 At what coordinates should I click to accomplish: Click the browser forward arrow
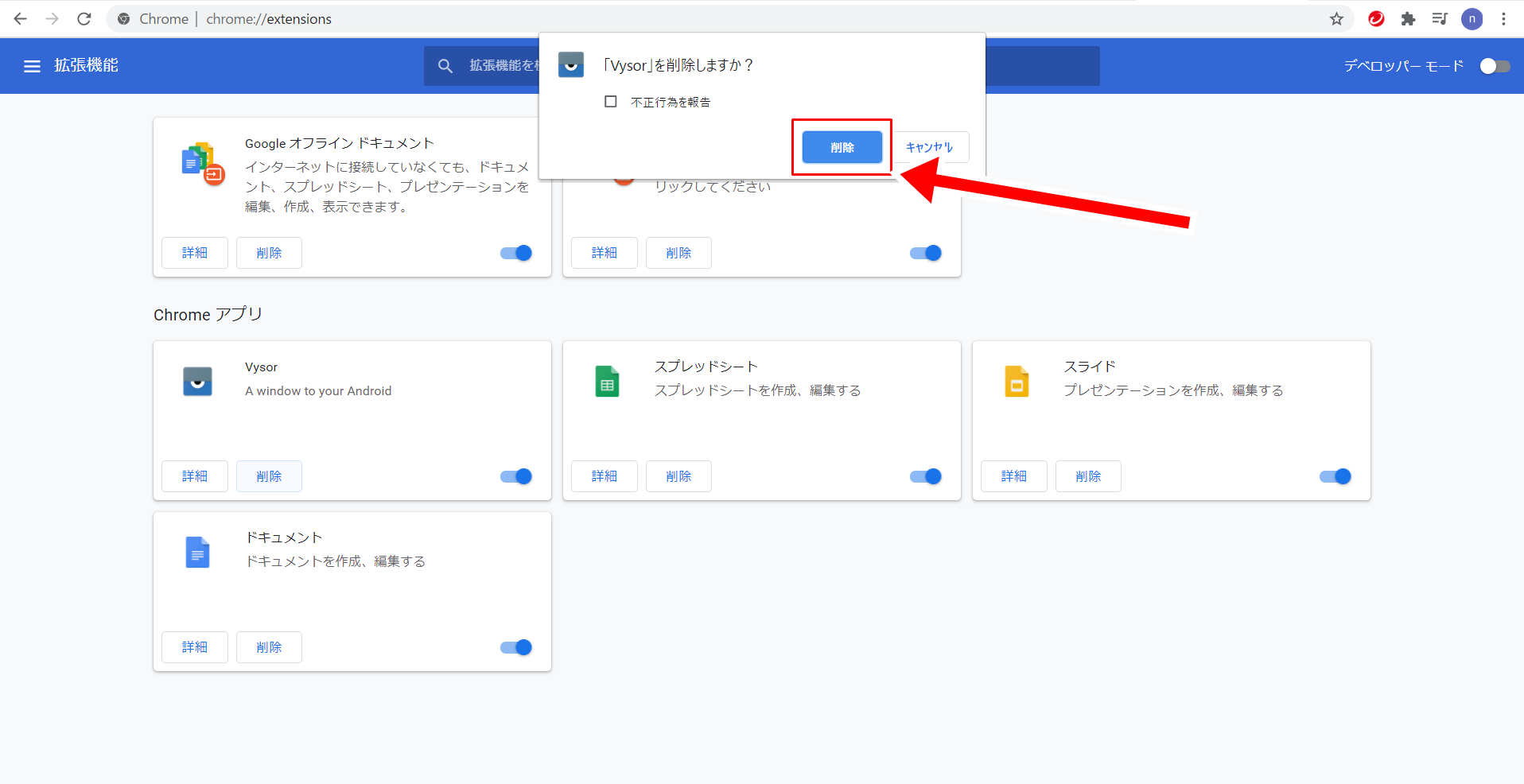click(x=52, y=19)
